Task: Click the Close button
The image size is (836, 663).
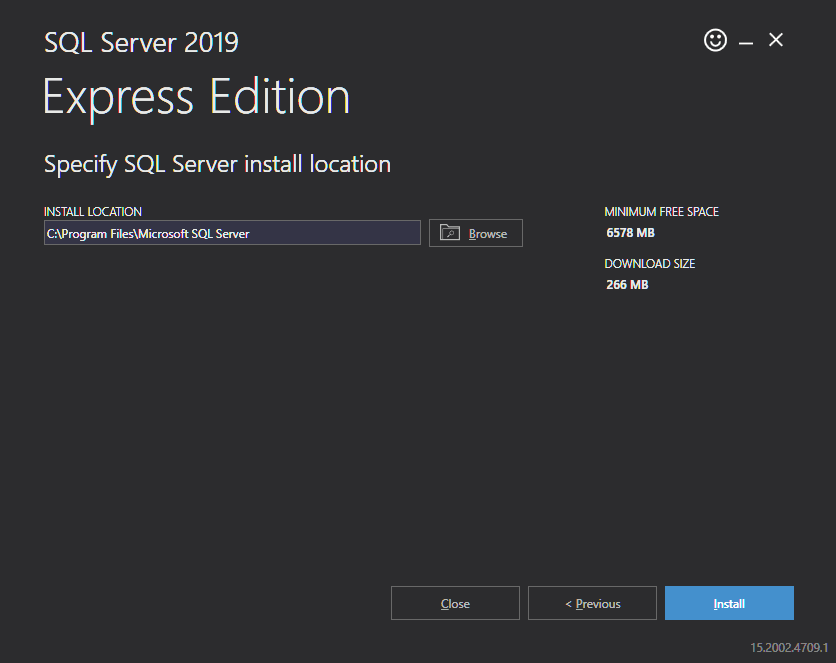Action: tap(455, 603)
